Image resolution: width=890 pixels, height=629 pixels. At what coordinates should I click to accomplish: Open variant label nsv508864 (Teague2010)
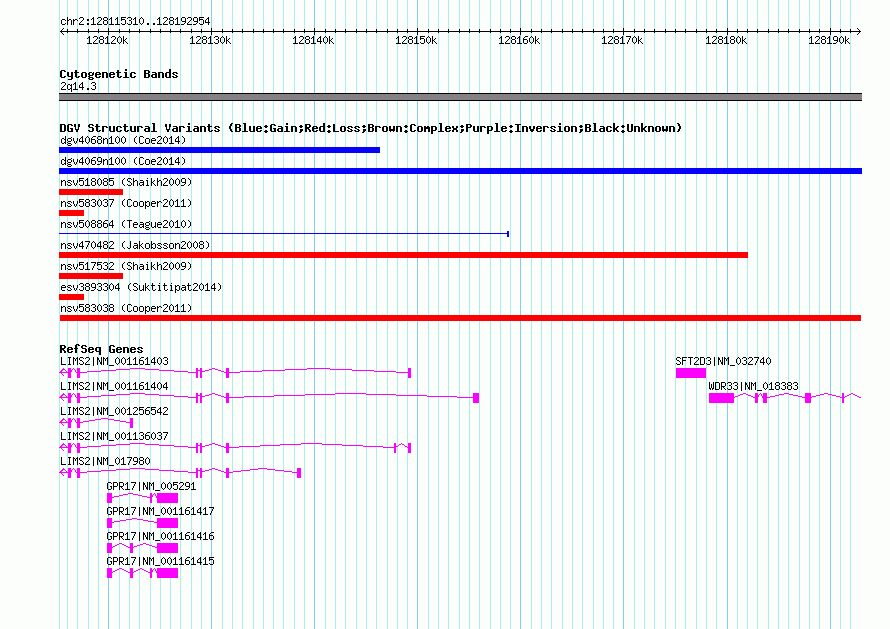126,224
